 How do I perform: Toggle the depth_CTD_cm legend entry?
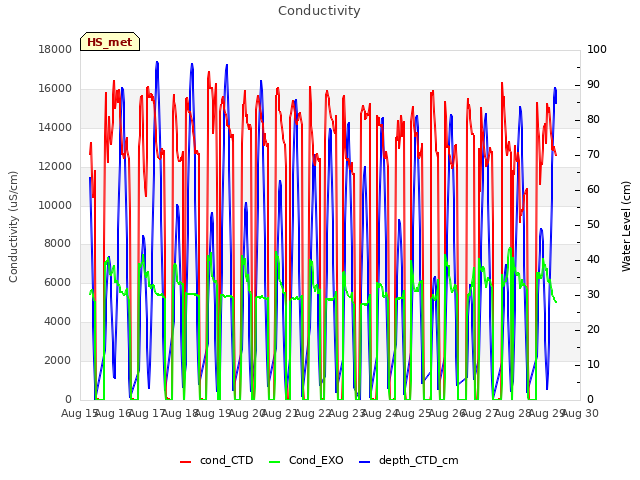(x=409, y=460)
